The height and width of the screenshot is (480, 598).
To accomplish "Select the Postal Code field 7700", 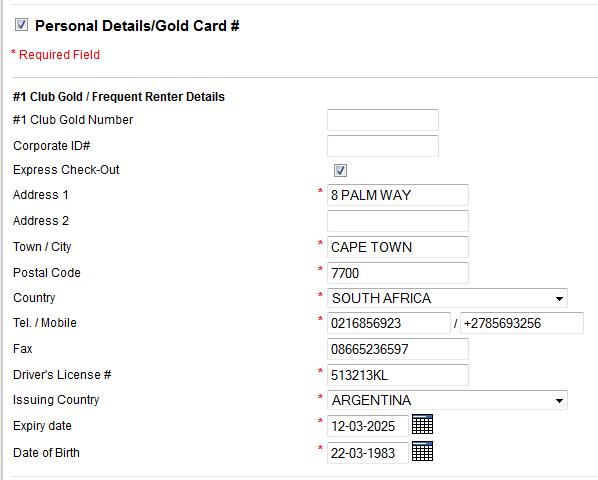I will [398, 273].
